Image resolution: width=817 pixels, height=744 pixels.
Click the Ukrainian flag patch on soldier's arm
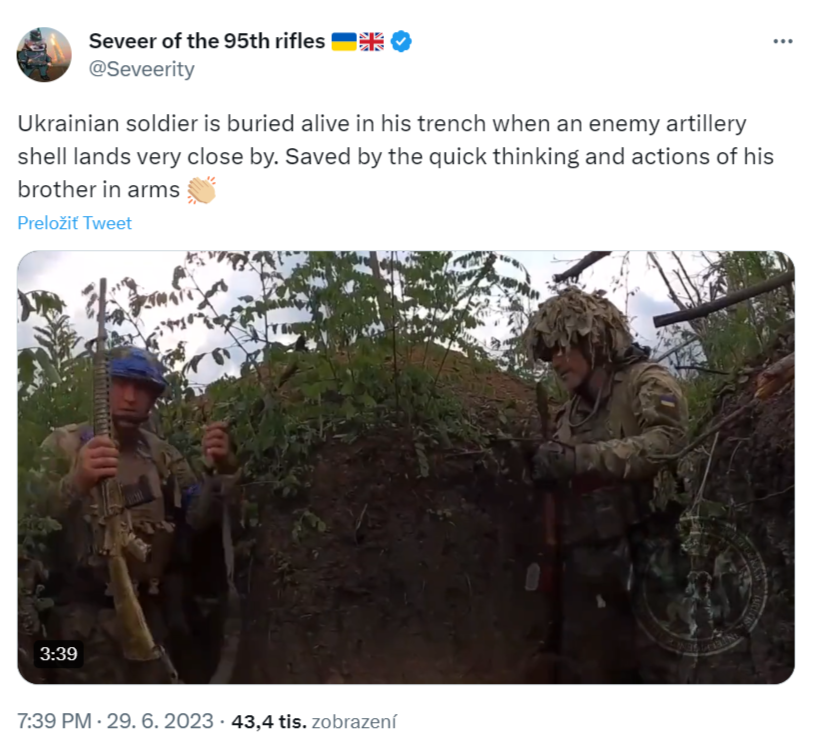pos(666,405)
